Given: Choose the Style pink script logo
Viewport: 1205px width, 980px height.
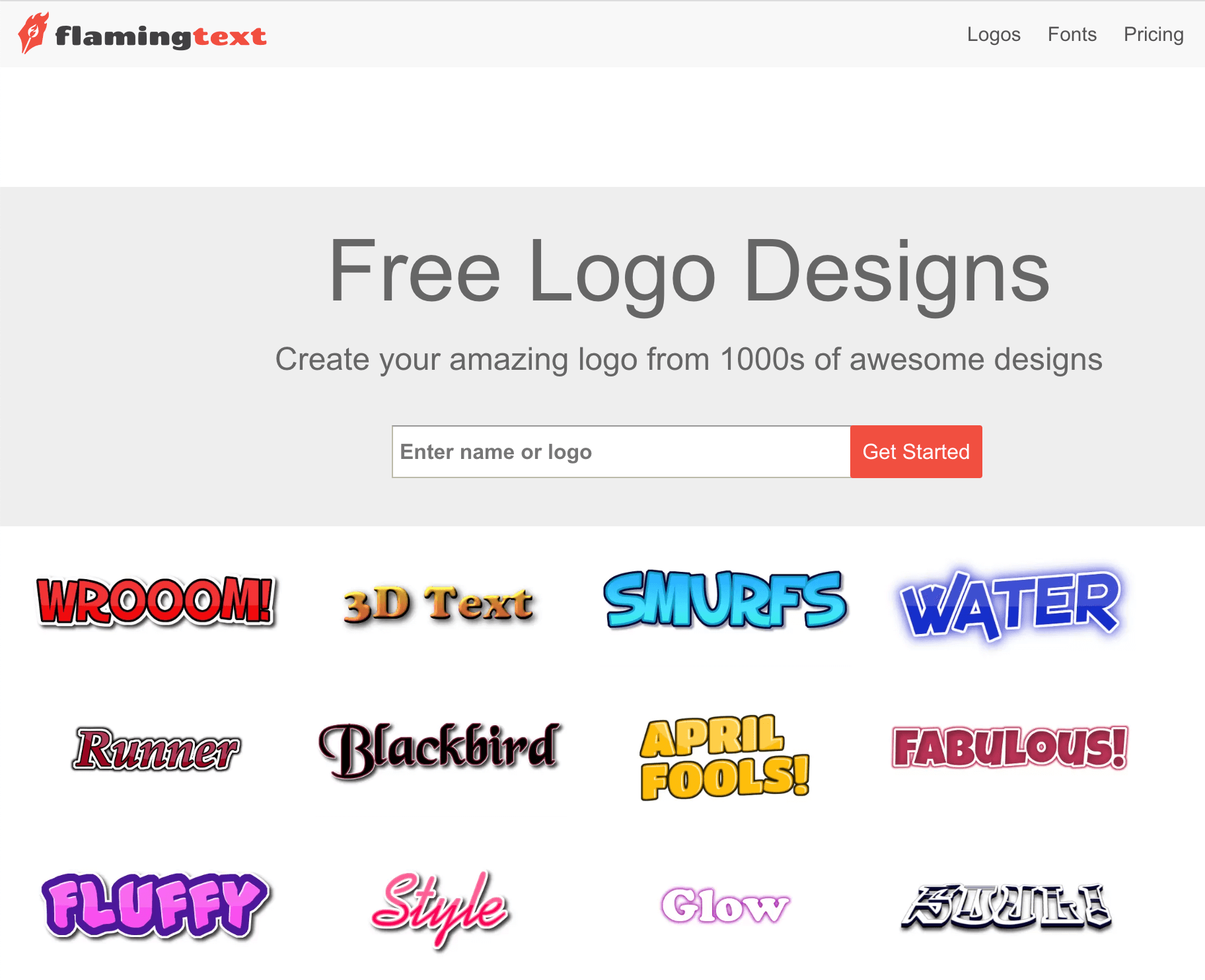Looking at the screenshot, I should [x=440, y=909].
